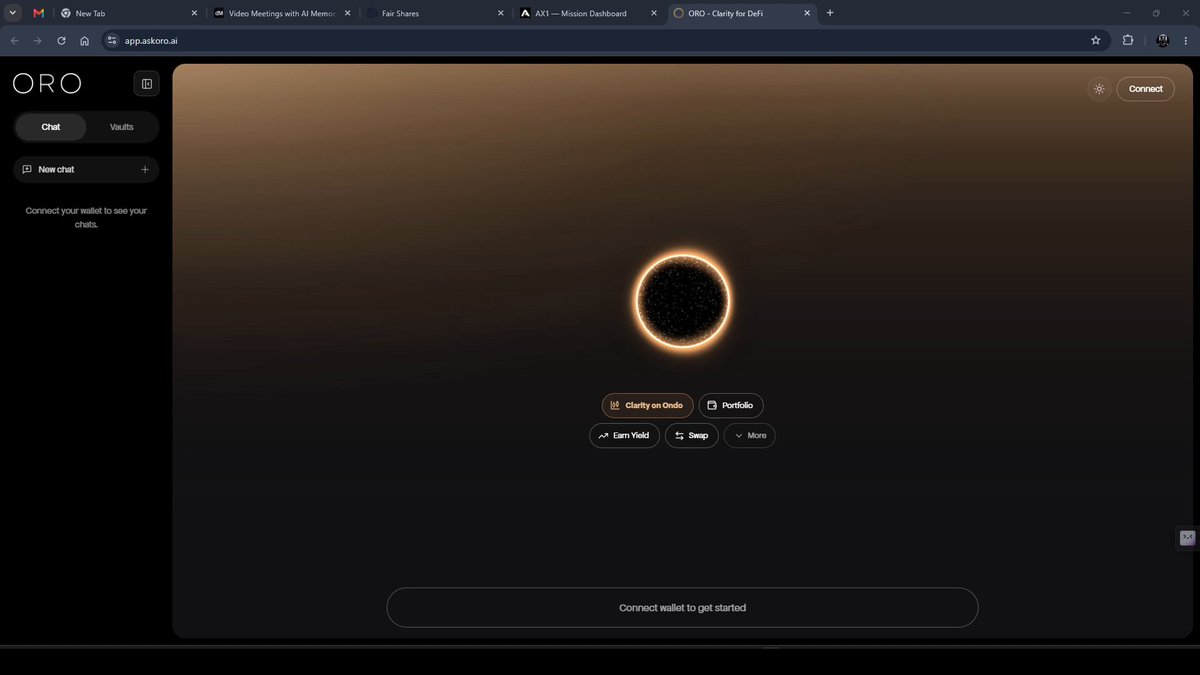Open the tab search dropdown arrow
This screenshot has width=1200, height=675.
[14, 13]
